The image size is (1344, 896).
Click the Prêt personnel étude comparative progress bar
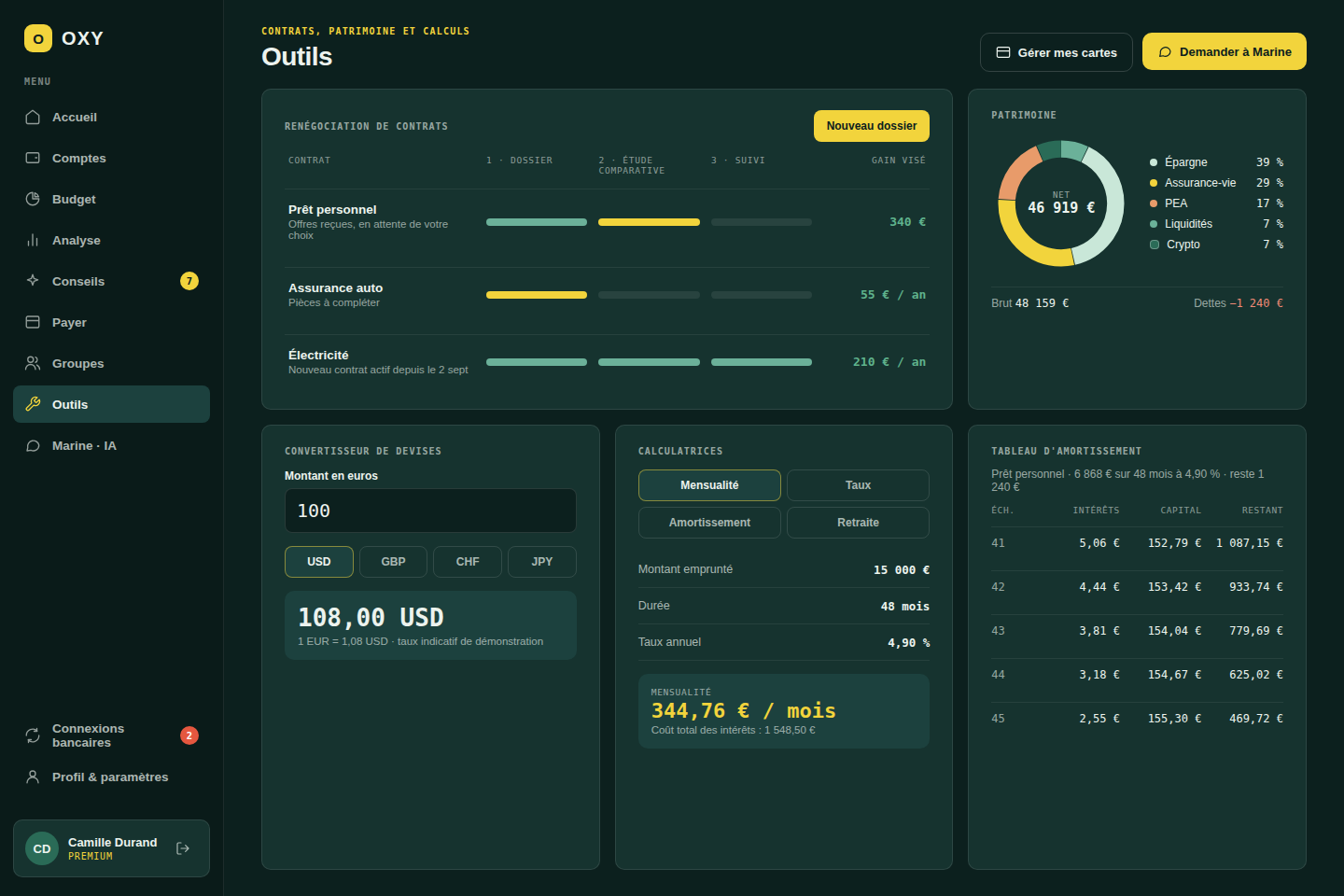point(649,222)
